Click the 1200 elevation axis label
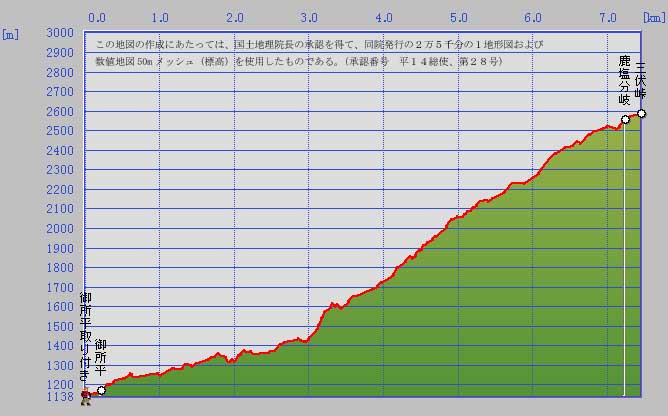This screenshot has height=416, width=668. 60,384
